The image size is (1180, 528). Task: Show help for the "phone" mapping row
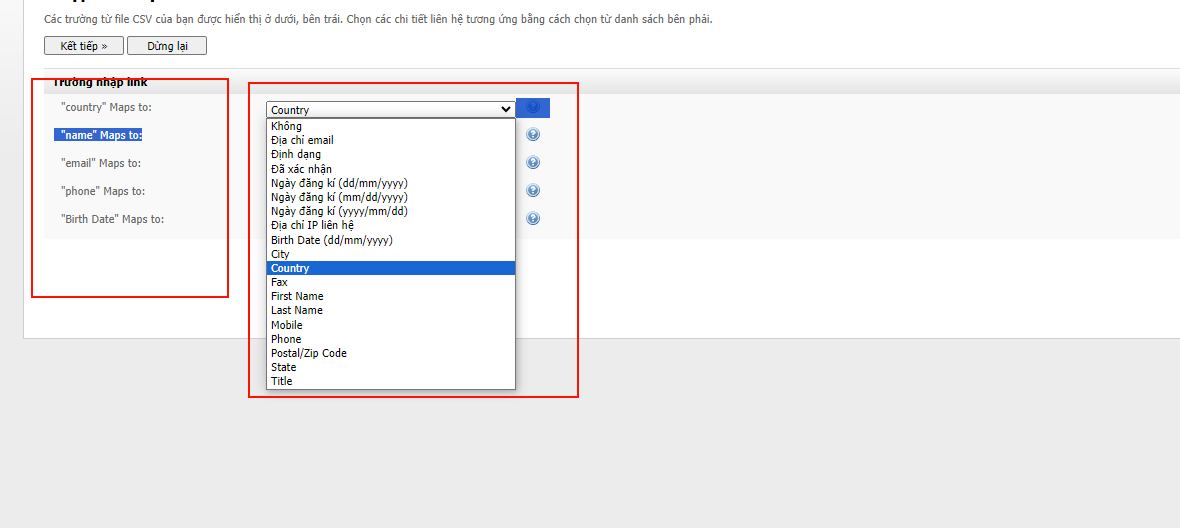click(533, 191)
